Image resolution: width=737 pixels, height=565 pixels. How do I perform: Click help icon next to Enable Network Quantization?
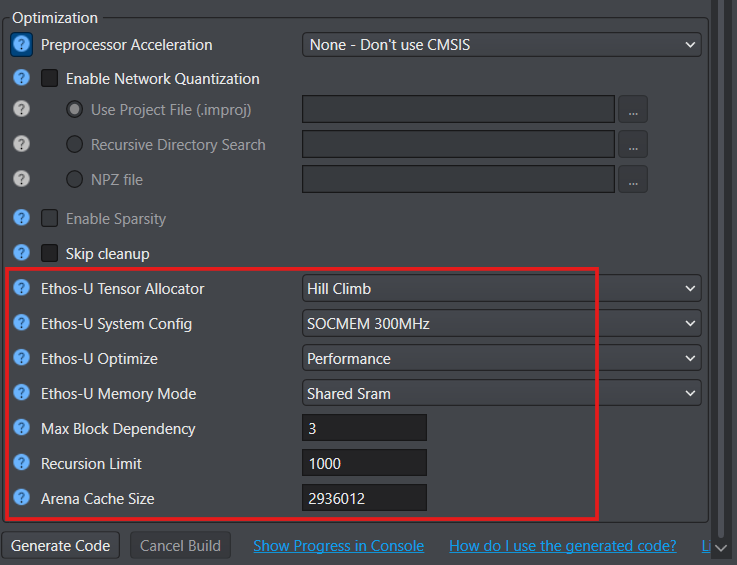(x=21, y=79)
